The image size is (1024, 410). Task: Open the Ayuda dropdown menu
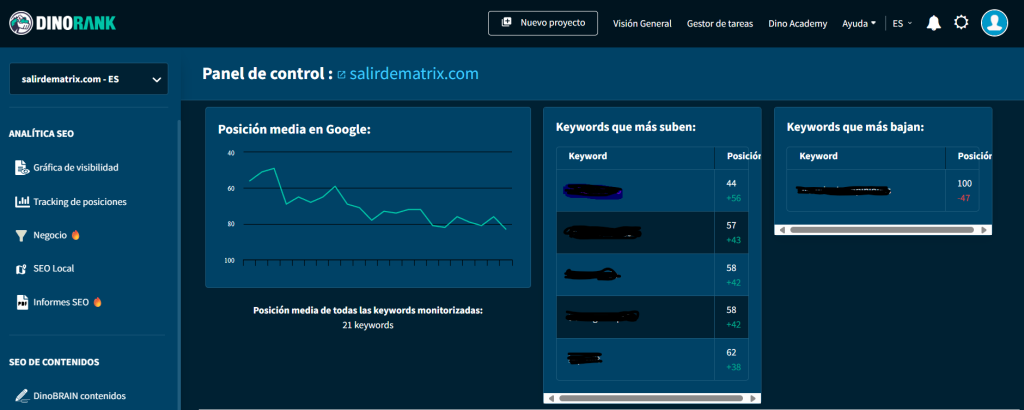859,23
